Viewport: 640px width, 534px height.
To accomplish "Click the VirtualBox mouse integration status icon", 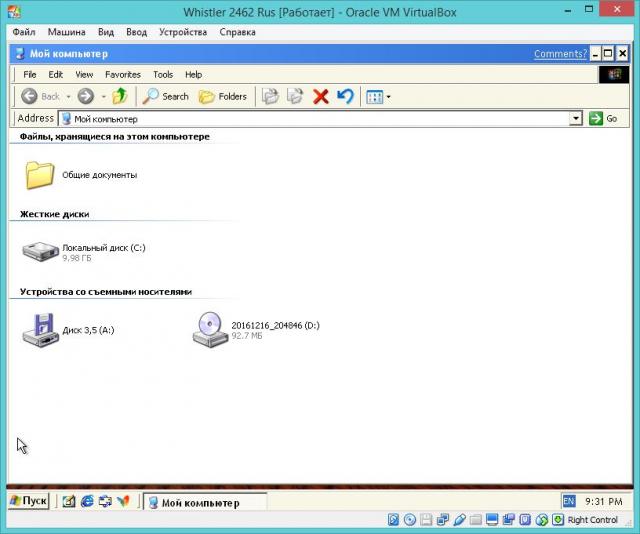I will 542,520.
